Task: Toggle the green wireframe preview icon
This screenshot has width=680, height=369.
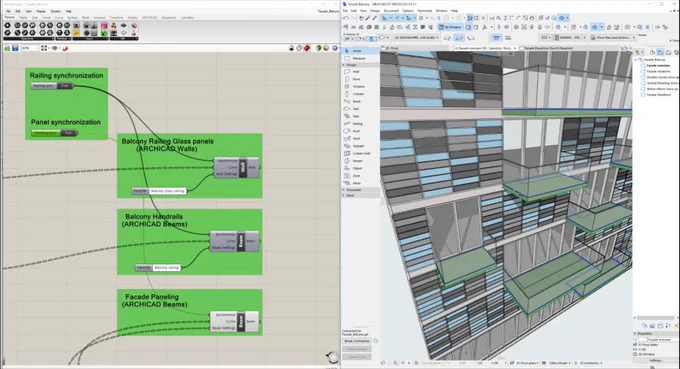Action: [318, 48]
